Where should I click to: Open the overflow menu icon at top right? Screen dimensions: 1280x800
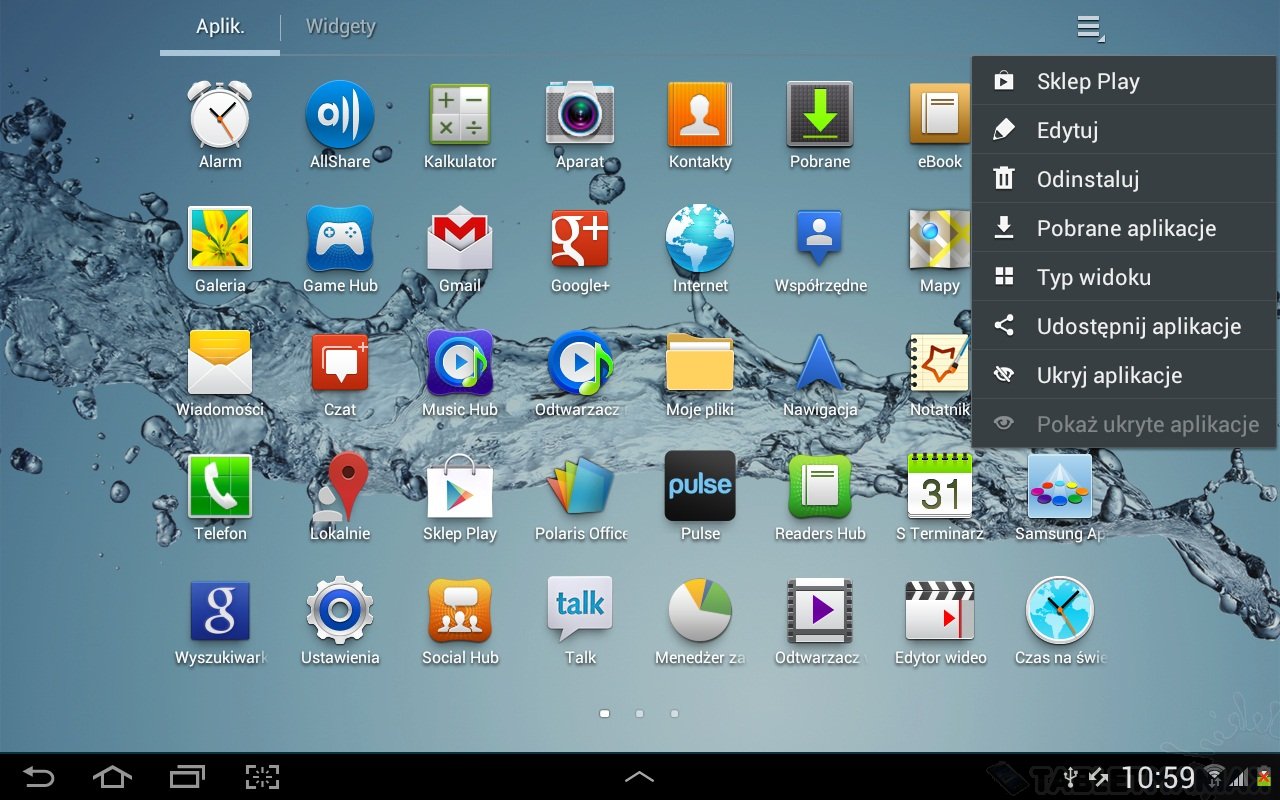click(x=1089, y=28)
